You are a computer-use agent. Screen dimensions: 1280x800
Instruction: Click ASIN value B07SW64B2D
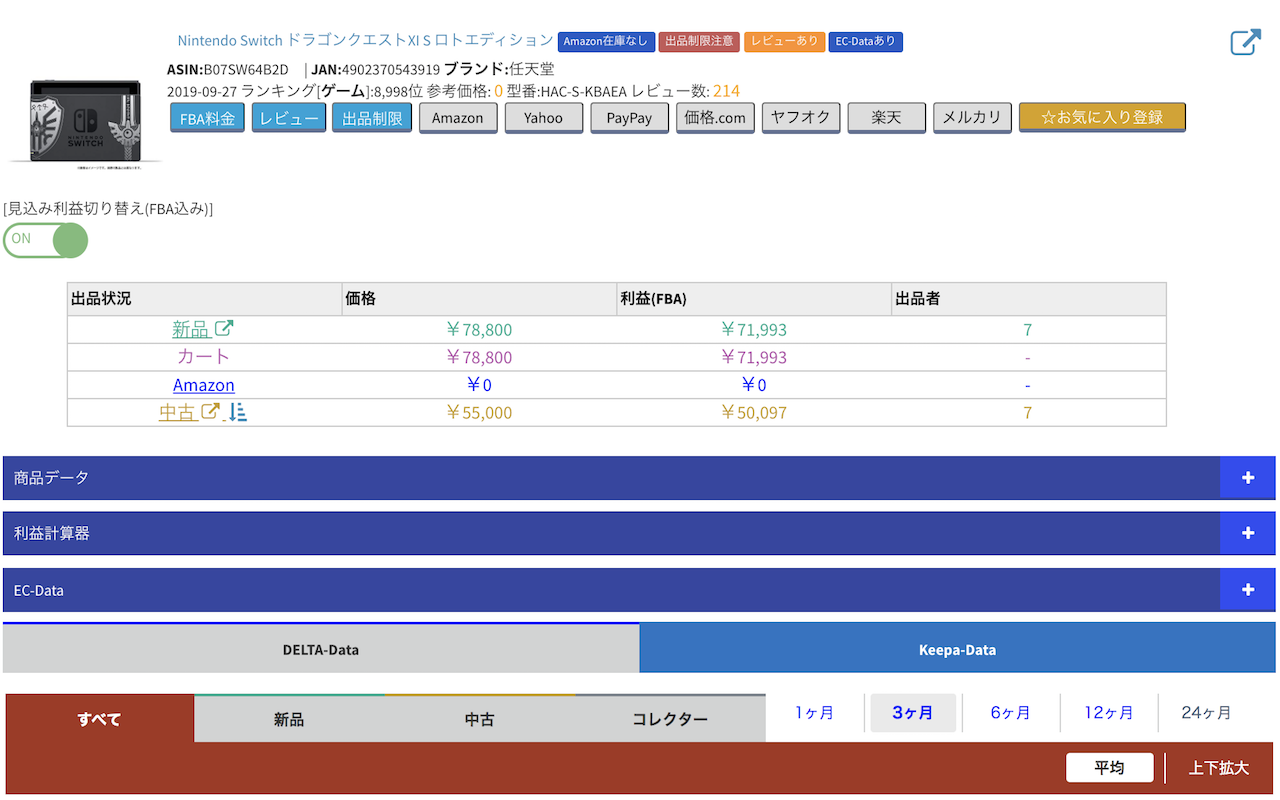(246, 69)
